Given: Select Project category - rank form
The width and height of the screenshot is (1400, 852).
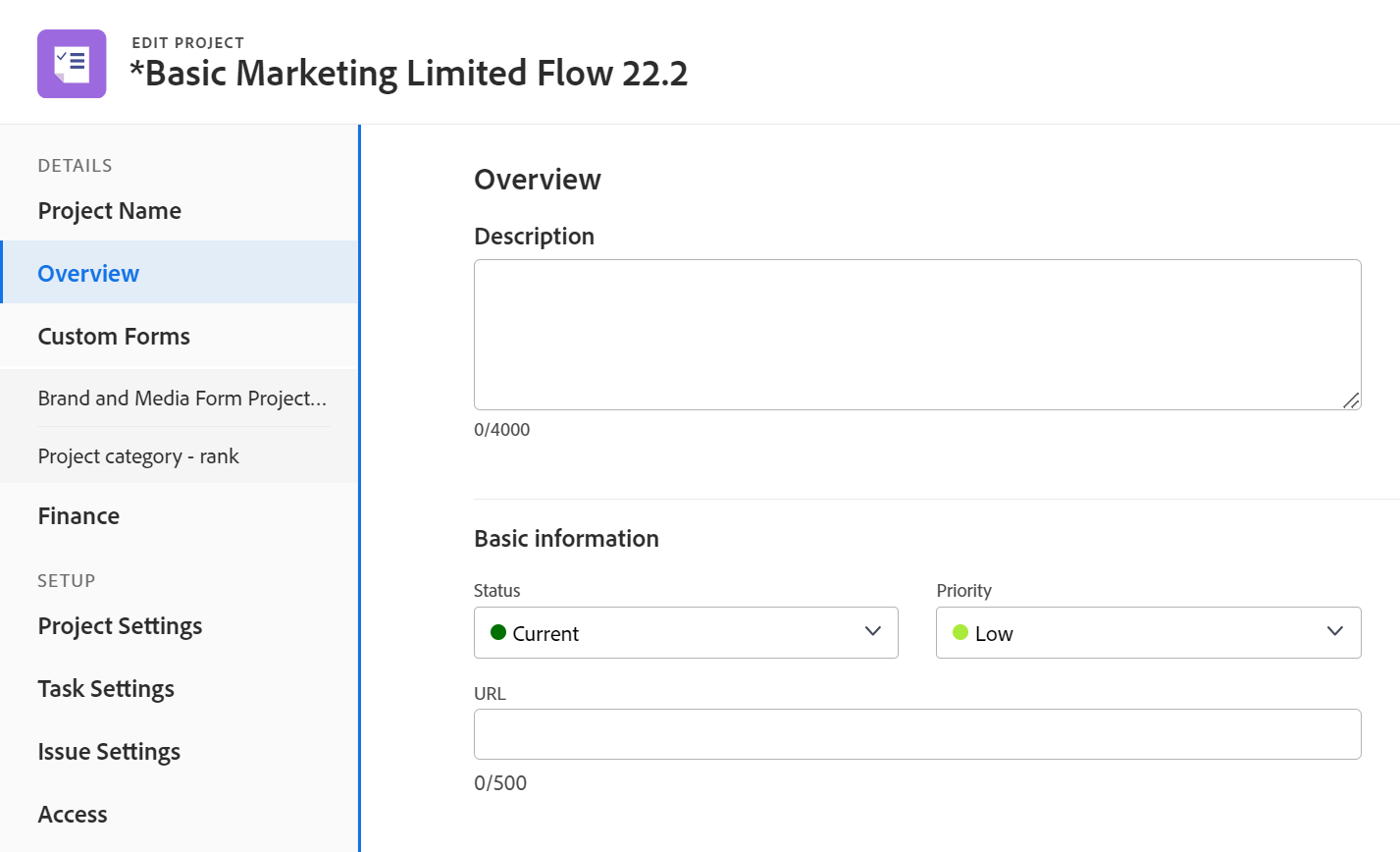Looking at the screenshot, I should [x=138, y=456].
